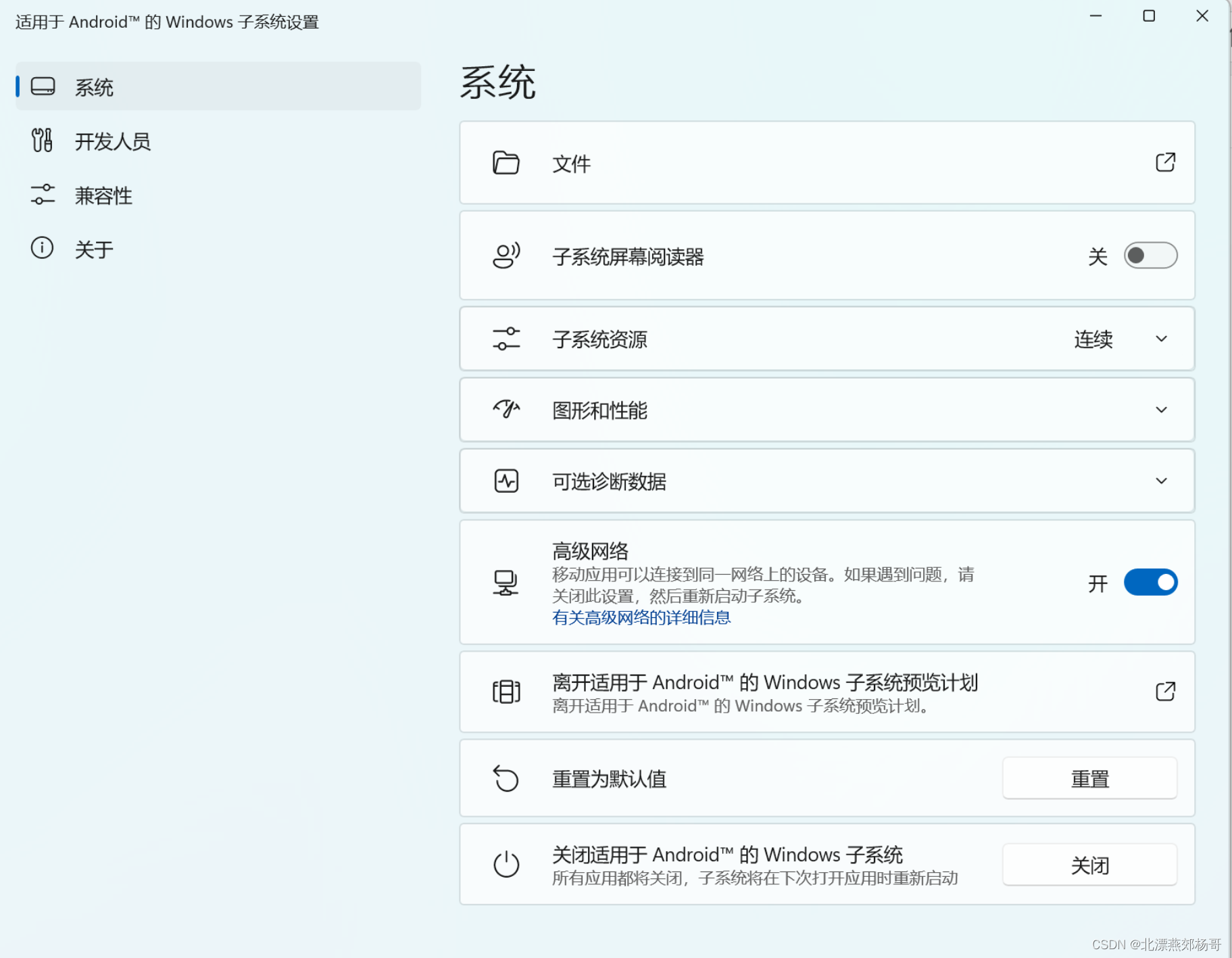Image resolution: width=1232 pixels, height=958 pixels.
Task: Click the 子系统屏幕阅读器 person-speaking icon
Action: pos(506,256)
